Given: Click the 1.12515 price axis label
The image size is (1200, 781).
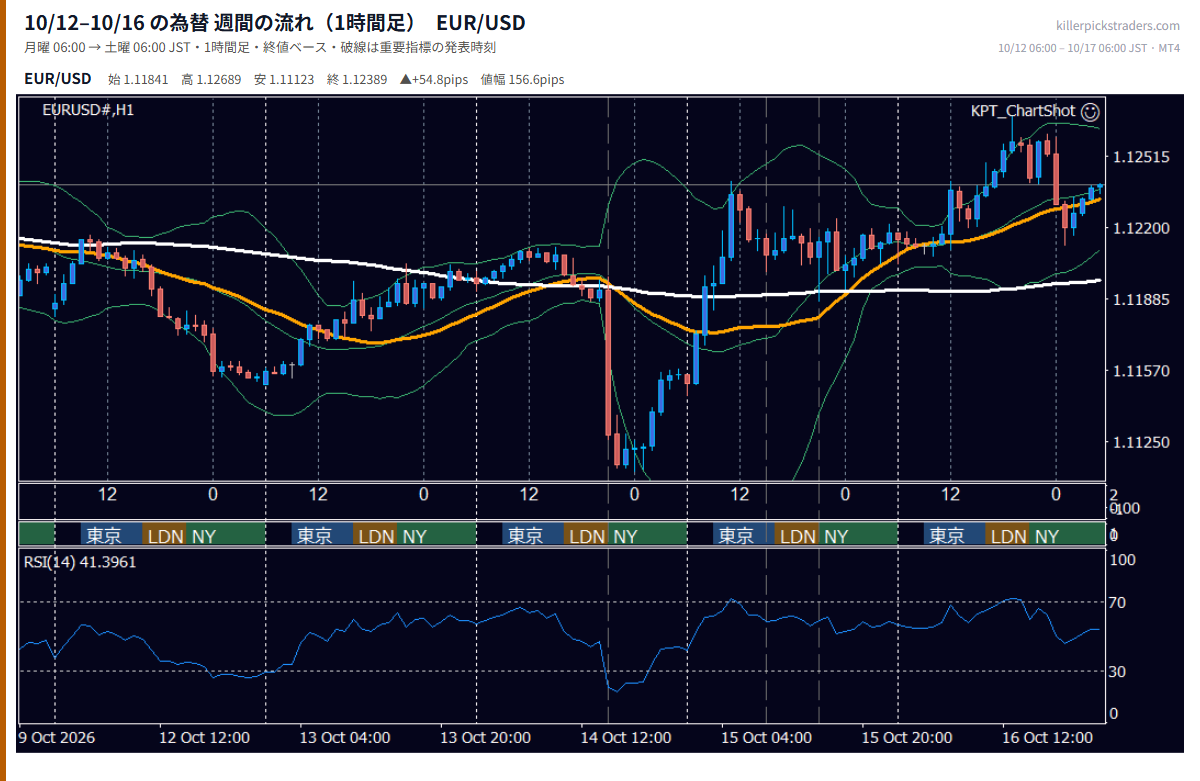Looking at the screenshot, I should [x=1141, y=157].
